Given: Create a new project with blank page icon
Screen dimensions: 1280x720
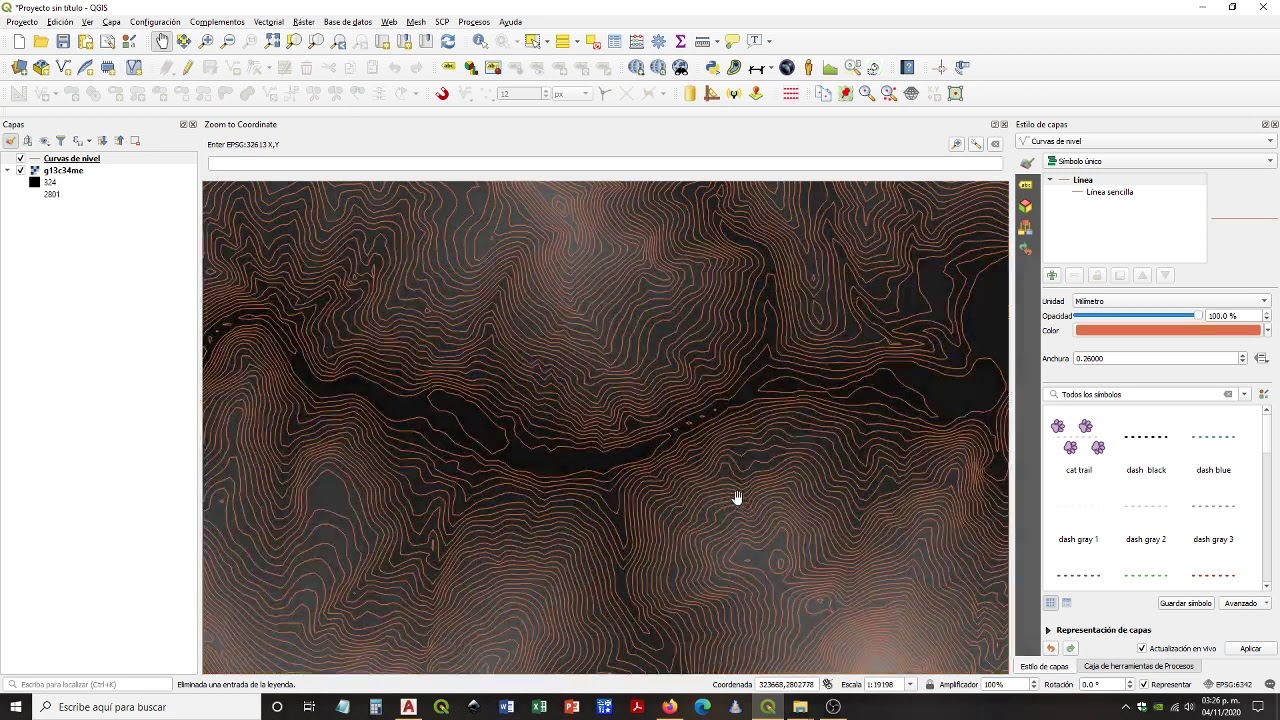Looking at the screenshot, I should (x=19, y=41).
